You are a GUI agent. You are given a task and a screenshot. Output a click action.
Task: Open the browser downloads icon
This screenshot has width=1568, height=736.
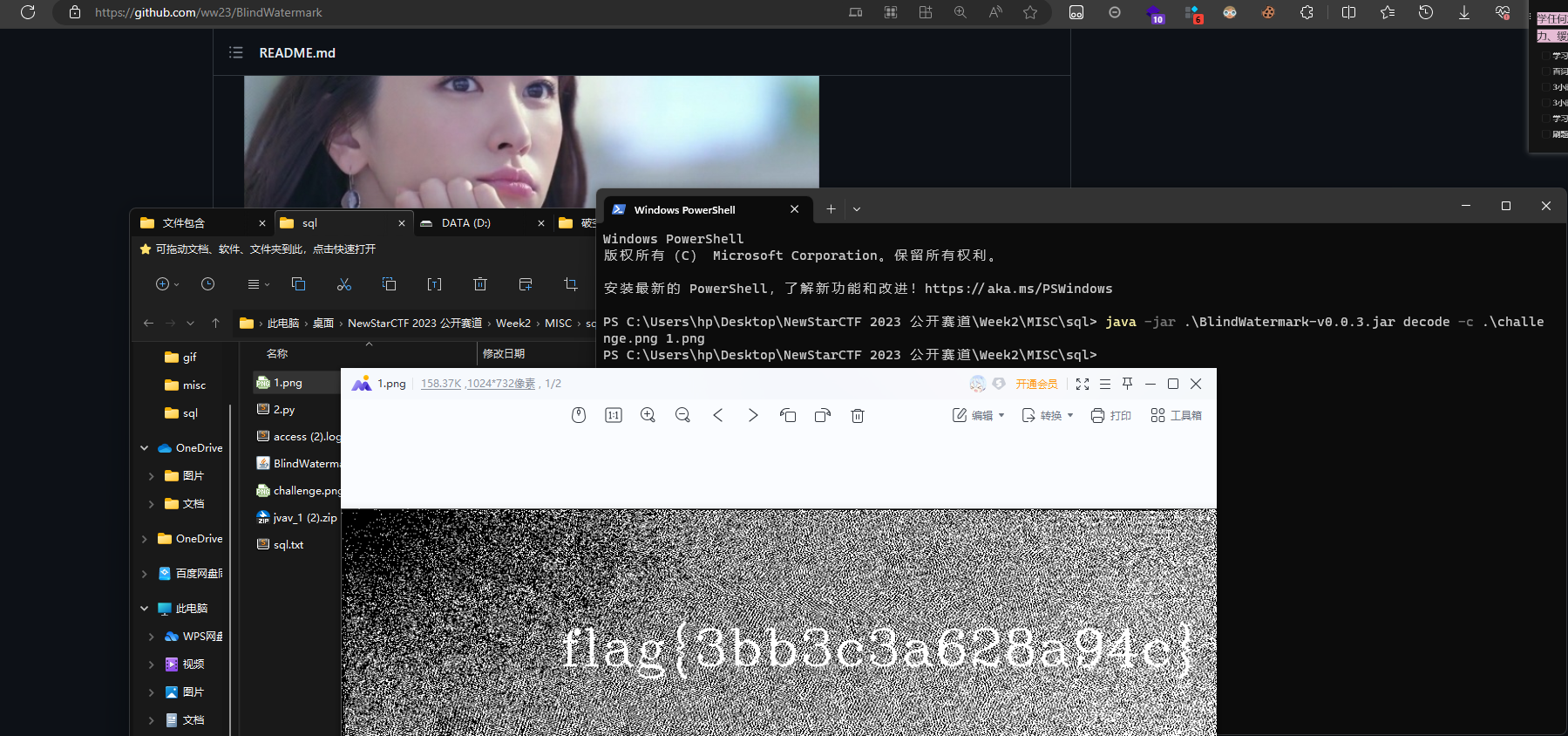point(1464,12)
